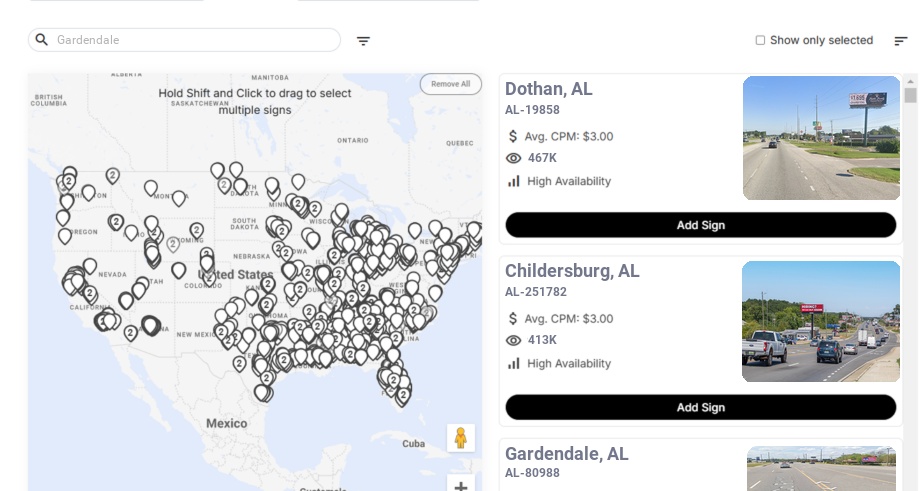This screenshot has height=491, width=920.
Task: Add the Dothan, AL sign
Action: click(x=701, y=225)
